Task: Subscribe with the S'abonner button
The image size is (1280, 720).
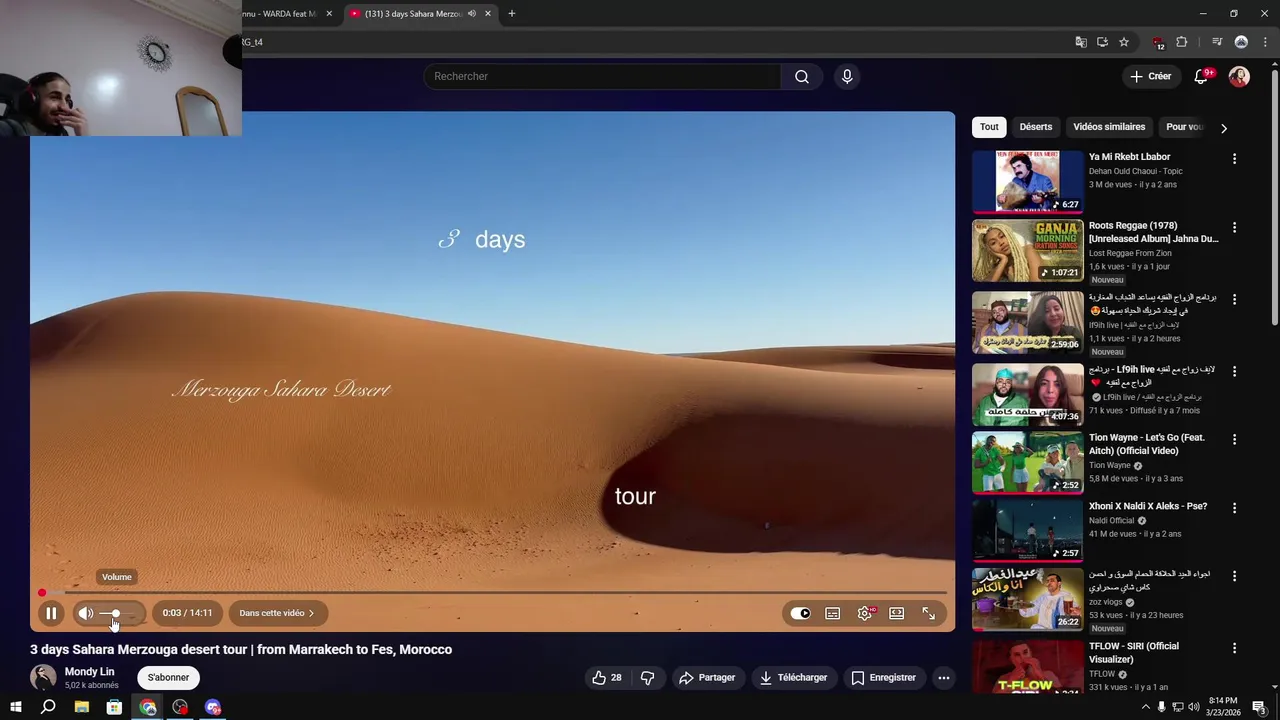Action: tap(168, 678)
